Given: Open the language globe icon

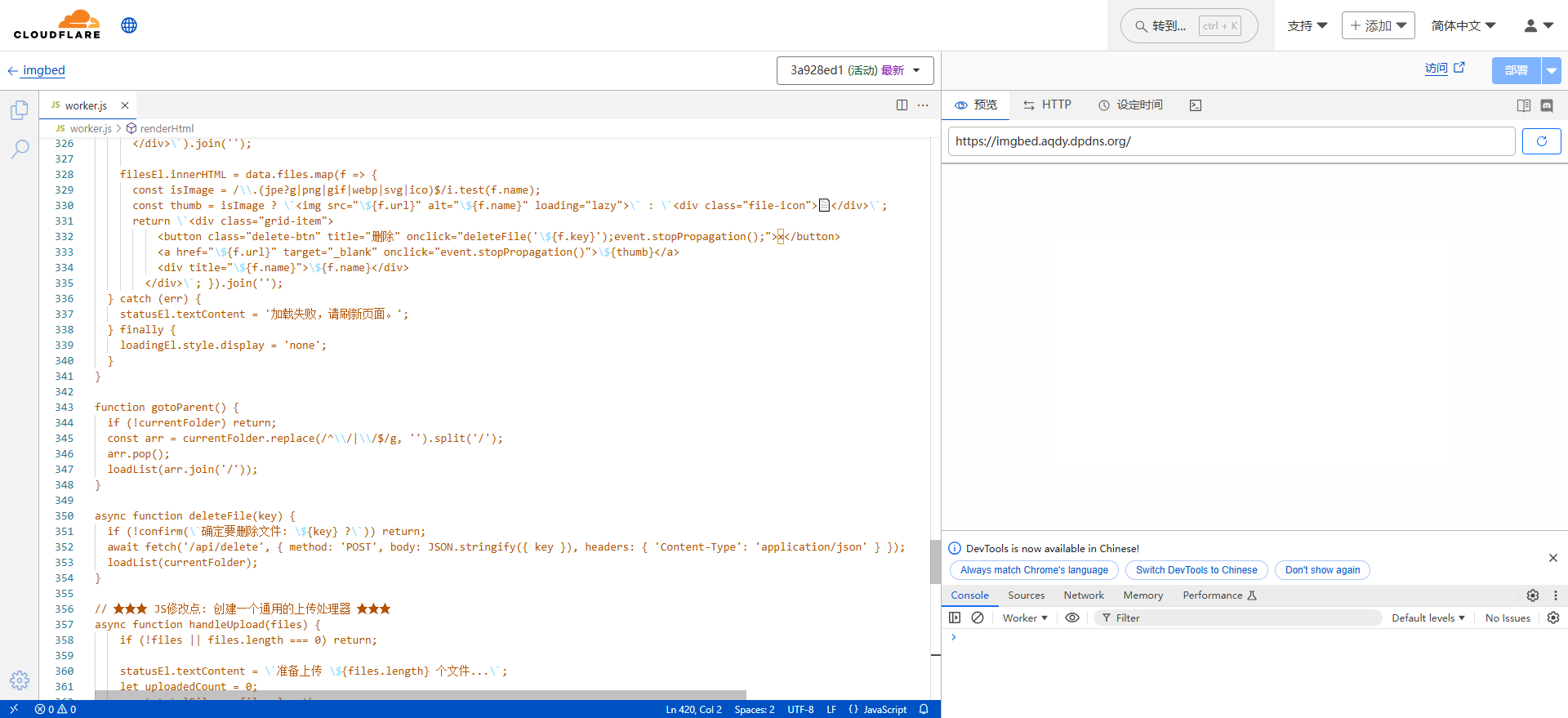Looking at the screenshot, I should click(129, 25).
